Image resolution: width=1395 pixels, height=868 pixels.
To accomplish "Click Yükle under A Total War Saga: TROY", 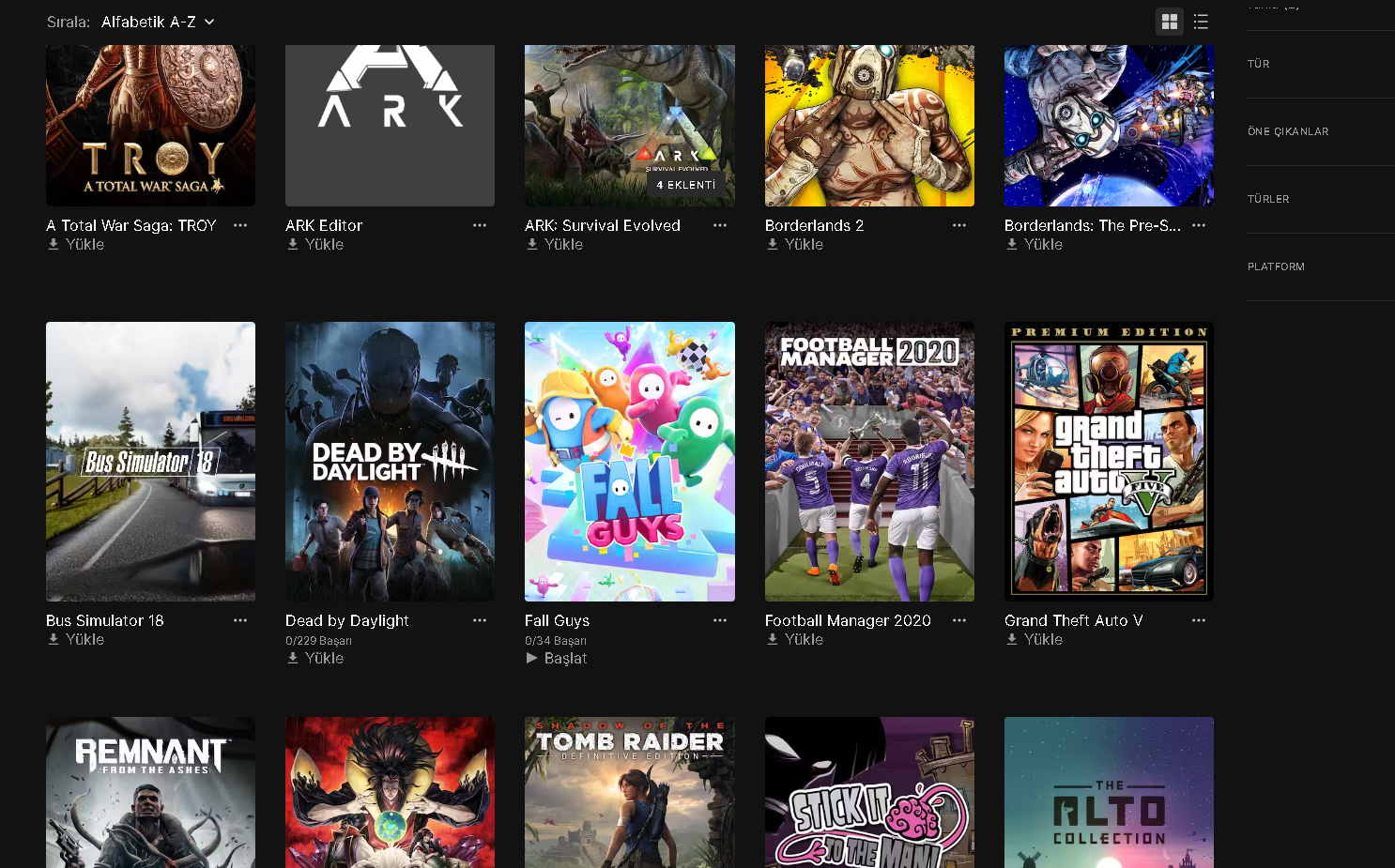I will (x=76, y=244).
